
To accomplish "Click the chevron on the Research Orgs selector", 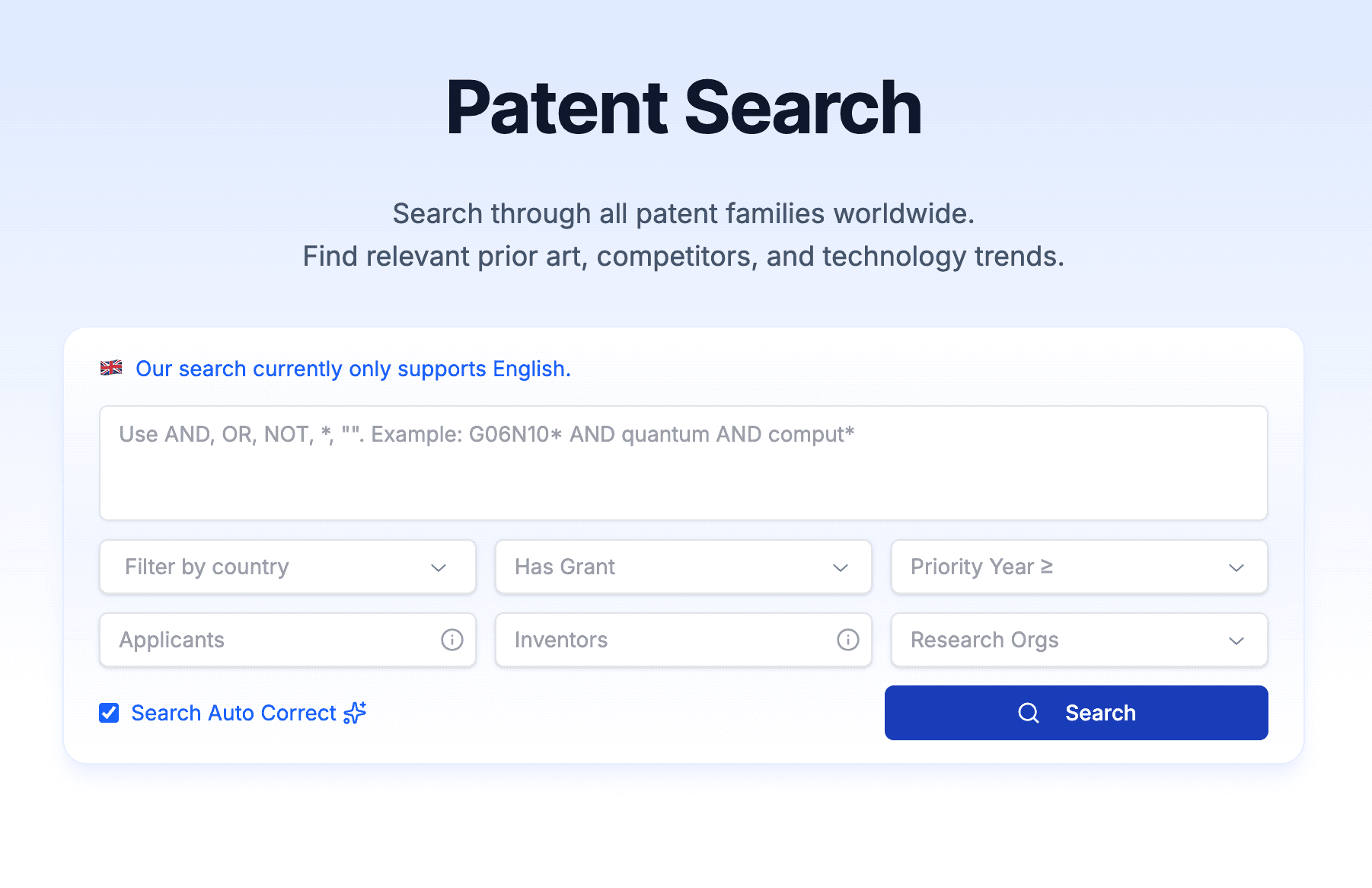I will click(1237, 640).
